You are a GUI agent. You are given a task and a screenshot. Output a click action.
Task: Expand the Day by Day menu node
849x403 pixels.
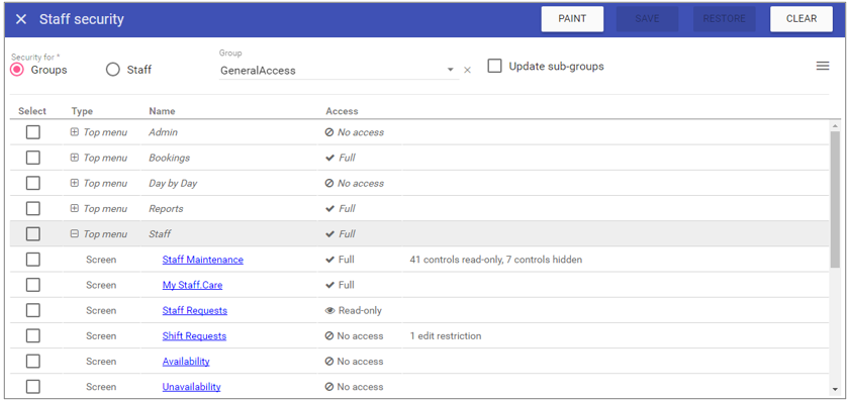75,183
